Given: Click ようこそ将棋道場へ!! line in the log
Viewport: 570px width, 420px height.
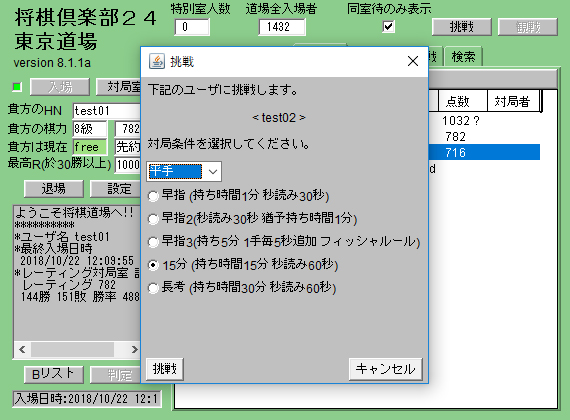Looking at the screenshot, I should [74, 212].
